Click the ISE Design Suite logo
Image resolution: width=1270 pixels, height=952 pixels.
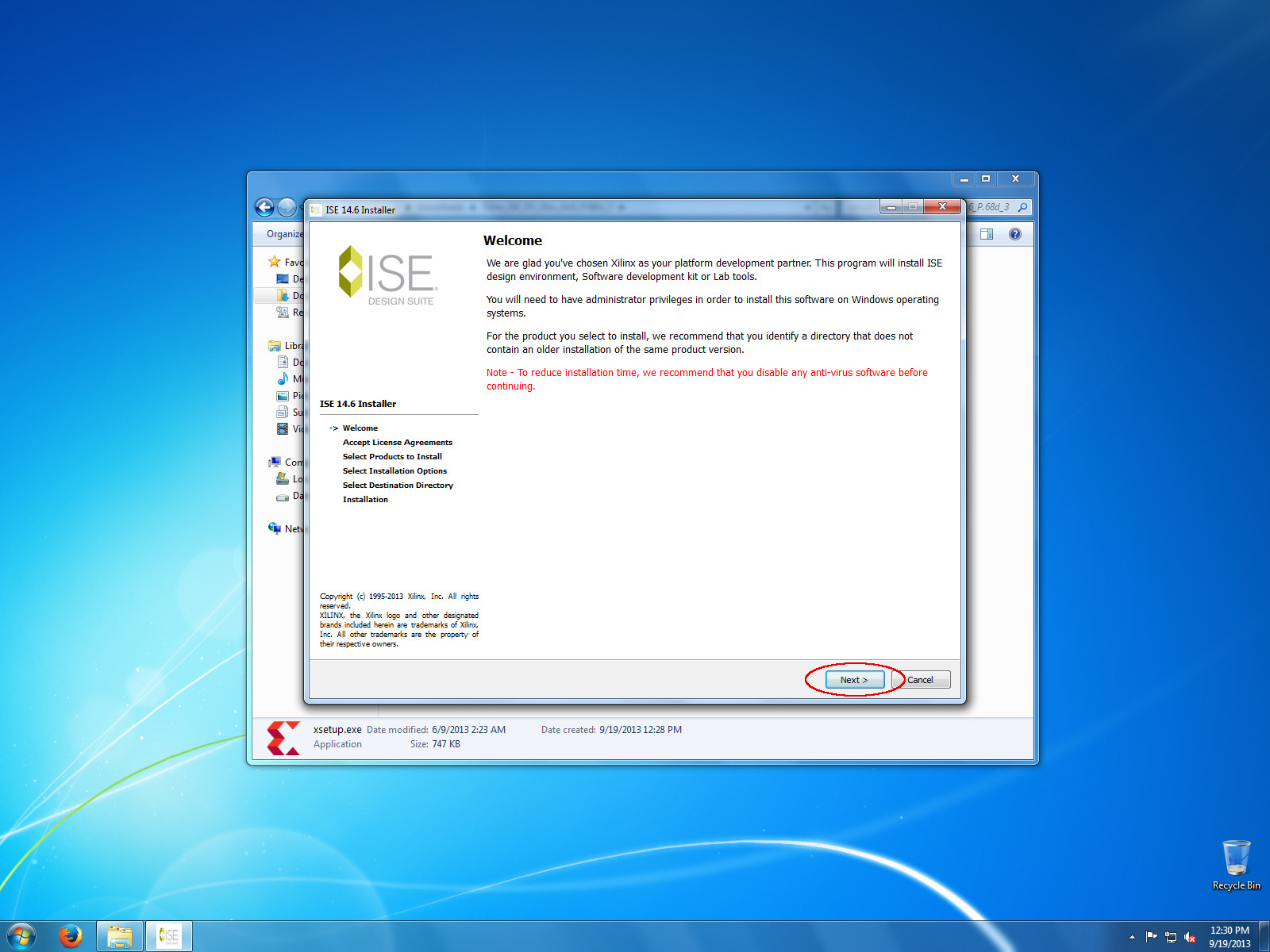click(x=388, y=275)
